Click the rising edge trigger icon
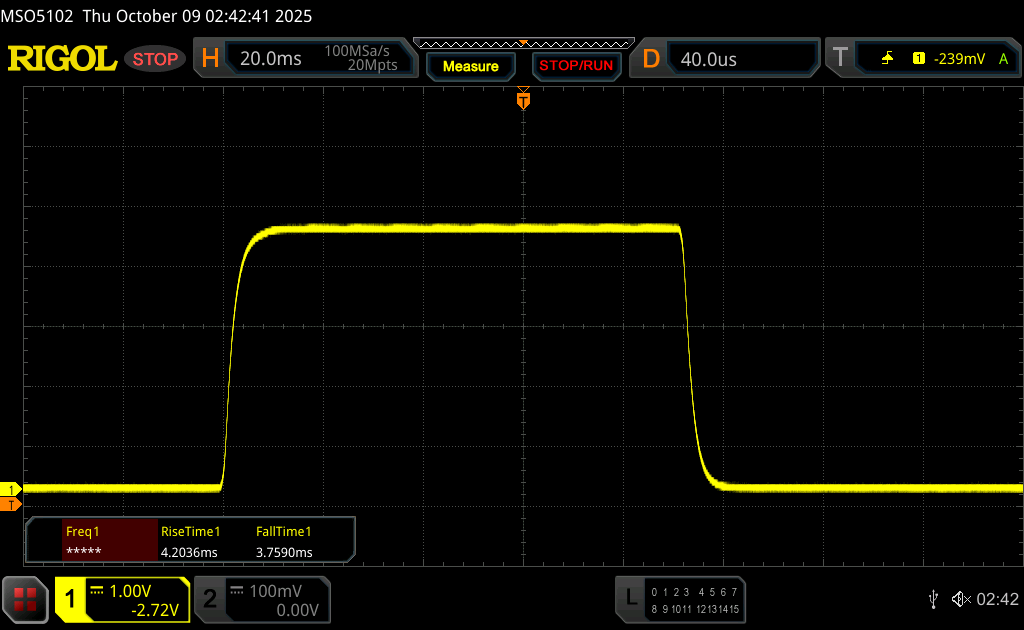Image resolution: width=1024 pixels, height=630 pixels. click(x=888, y=59)
